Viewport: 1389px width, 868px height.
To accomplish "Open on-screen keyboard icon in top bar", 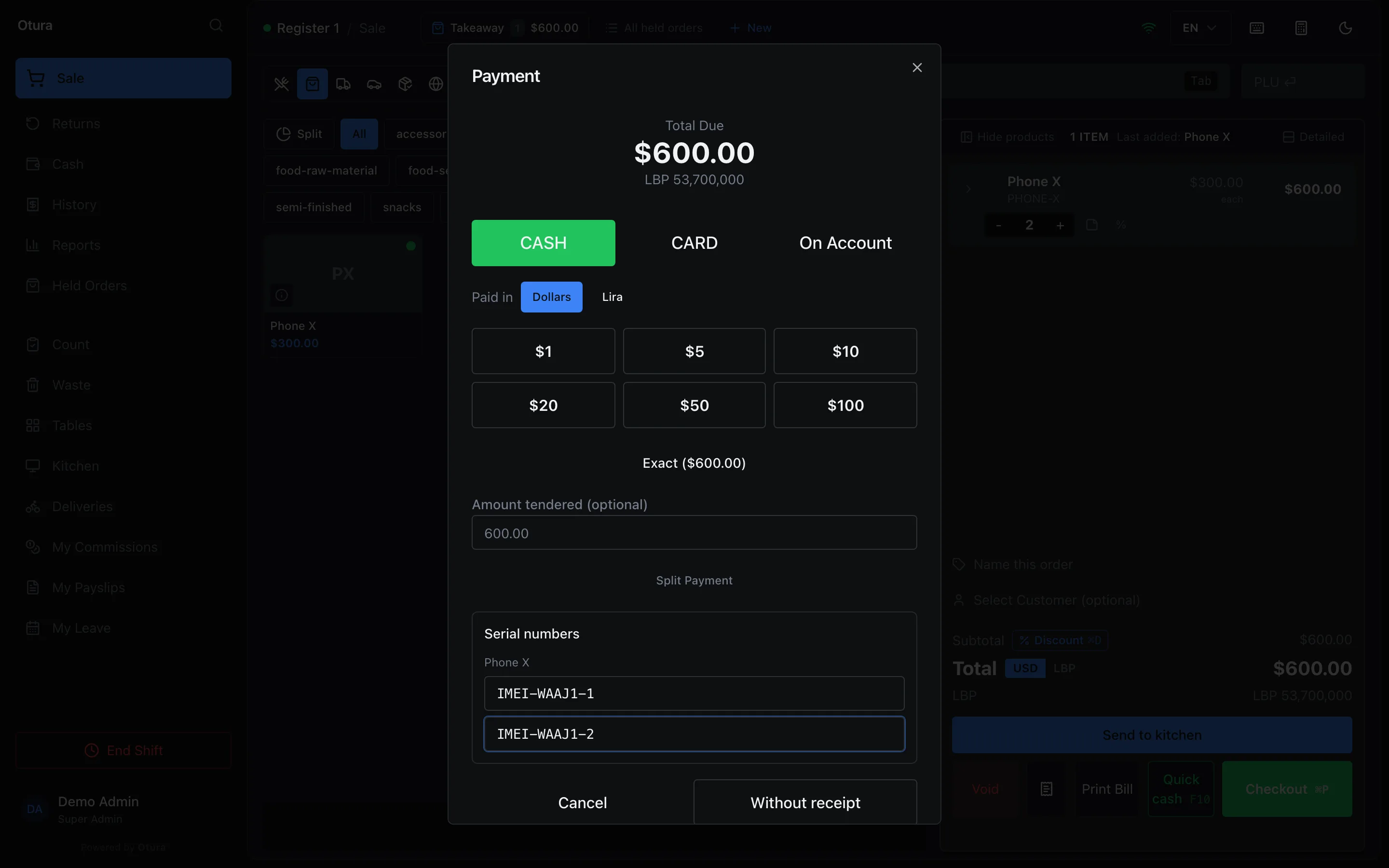I will click(x=1256, y=27).
